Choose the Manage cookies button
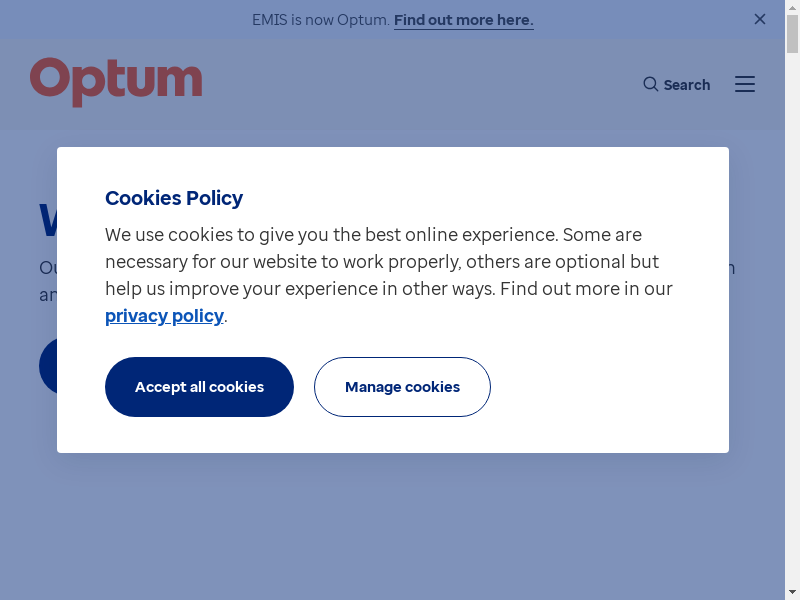 point(402,387)
